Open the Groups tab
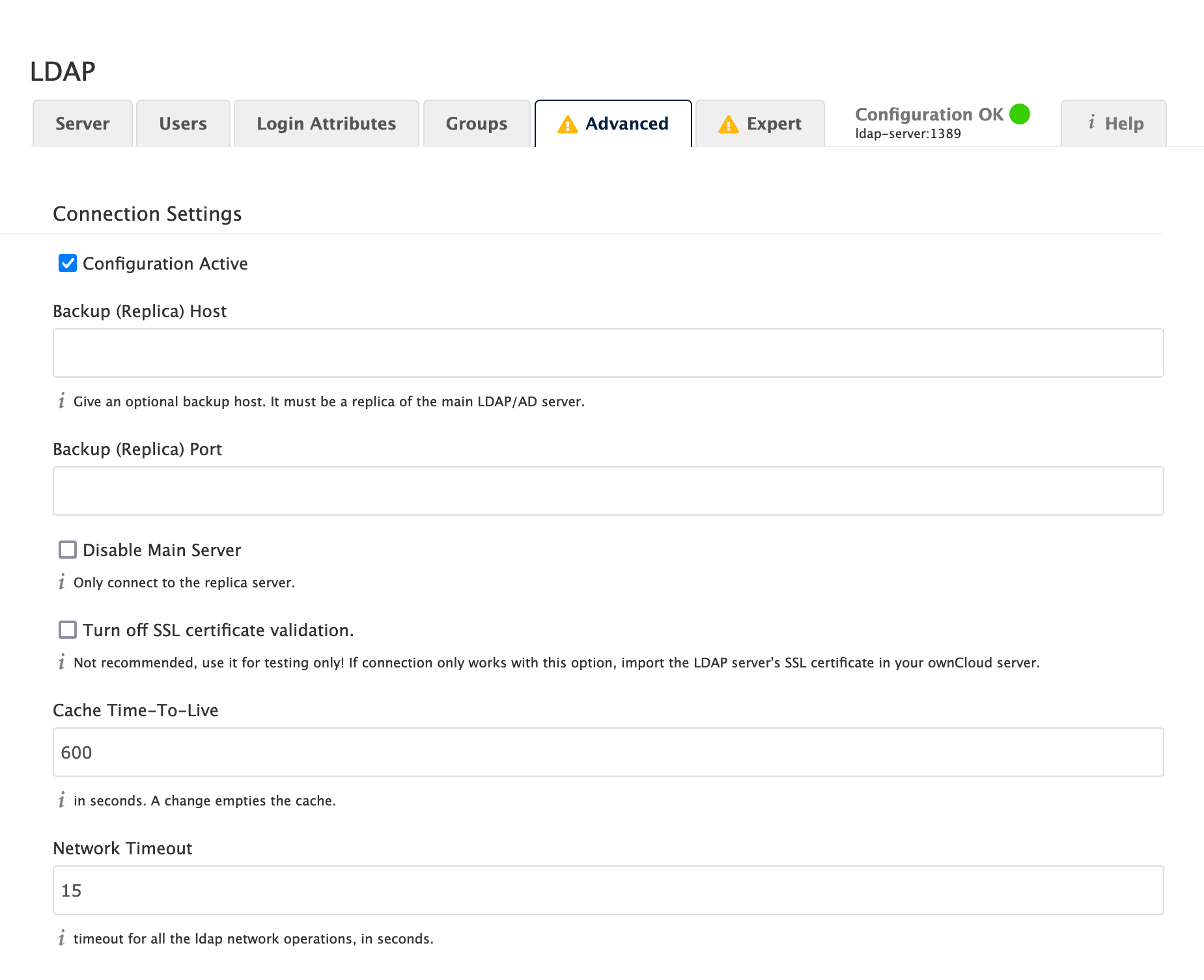 click(477, 124)
